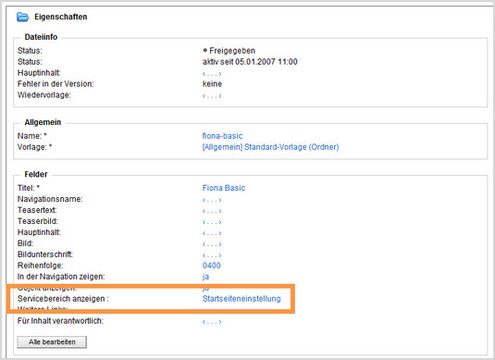Open the Standard-Vorlage (Ordner) template link

coord(271,147)
